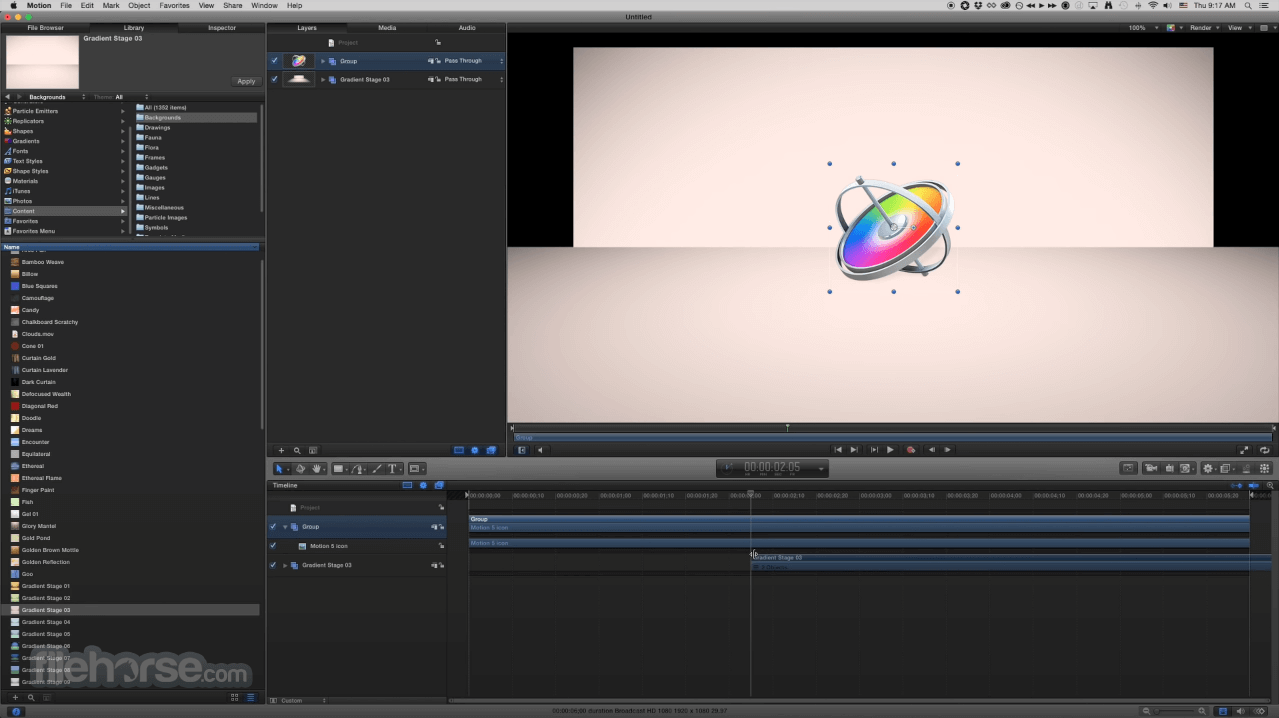The width and height of the screenshot is (1279, 718).
Task: Toggle Motion 5 icon checkbox in Timeline
Action: pos(273,546)
